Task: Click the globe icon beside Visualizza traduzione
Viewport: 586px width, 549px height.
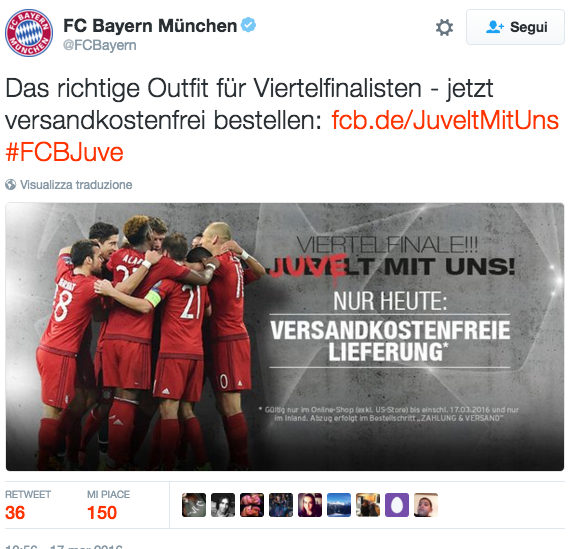Action: (x=10, y=185)
